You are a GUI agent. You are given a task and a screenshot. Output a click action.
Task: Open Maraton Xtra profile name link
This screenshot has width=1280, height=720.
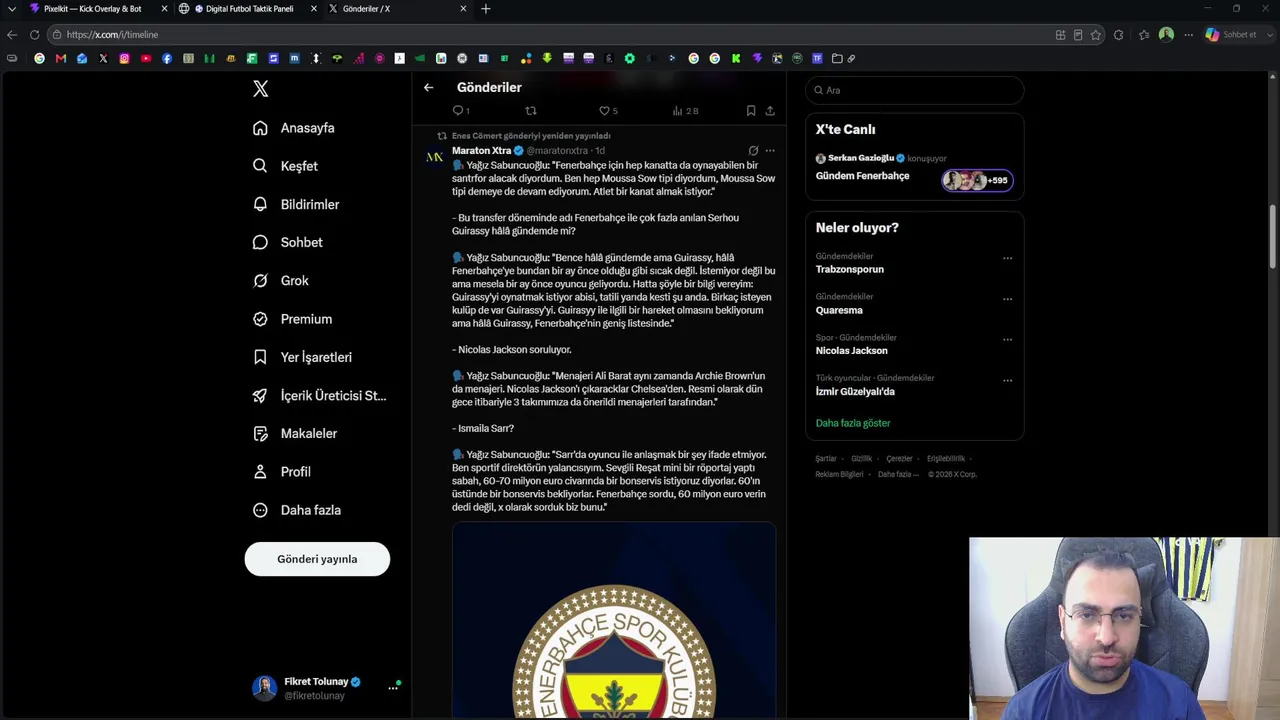point(481,151)
